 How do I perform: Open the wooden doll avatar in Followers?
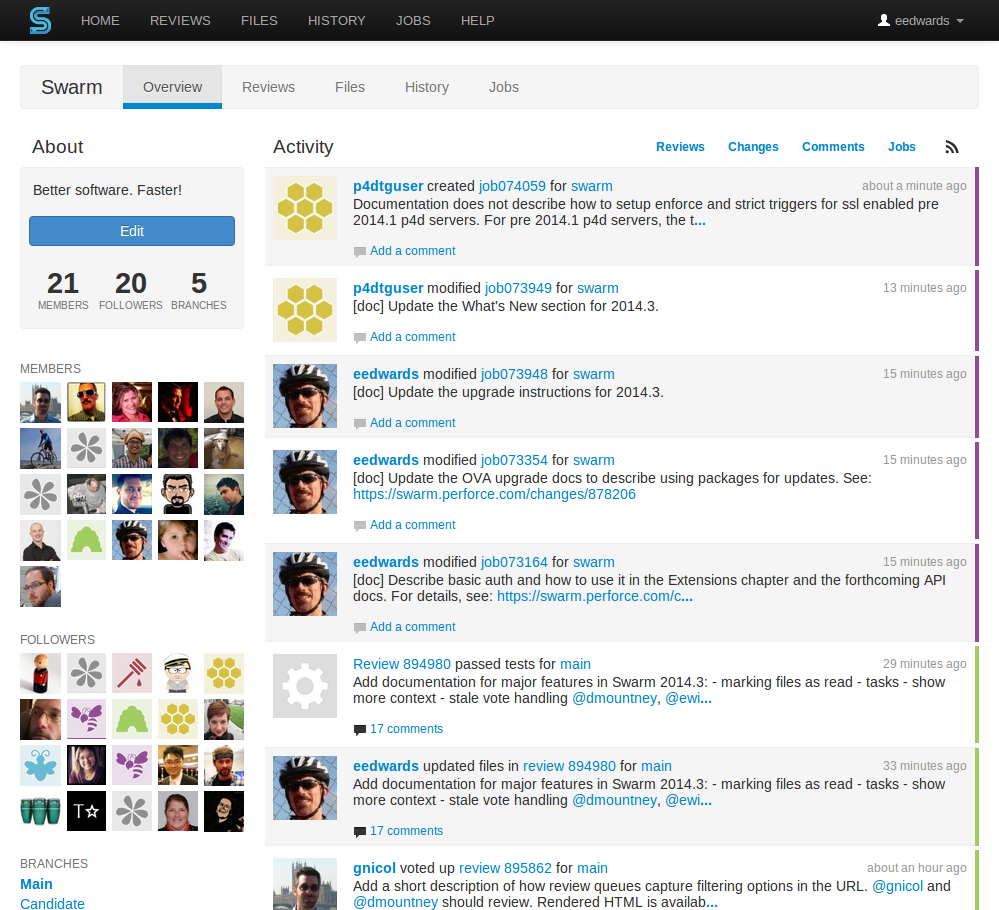click(40, 673)
